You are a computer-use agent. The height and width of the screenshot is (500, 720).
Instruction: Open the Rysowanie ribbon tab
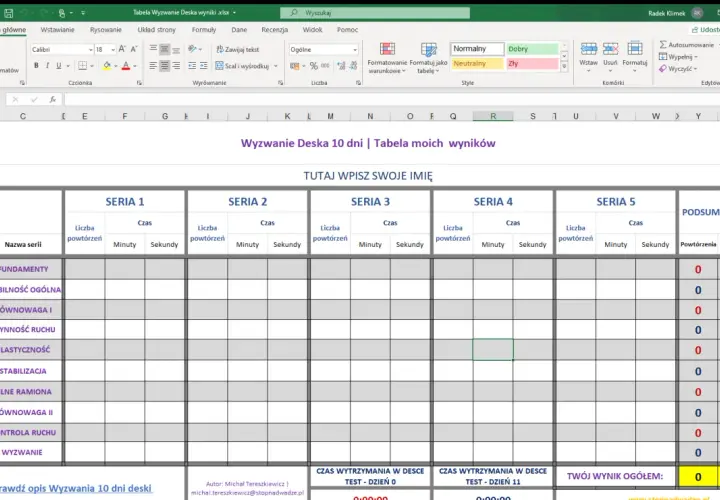[x=106, y=30]
